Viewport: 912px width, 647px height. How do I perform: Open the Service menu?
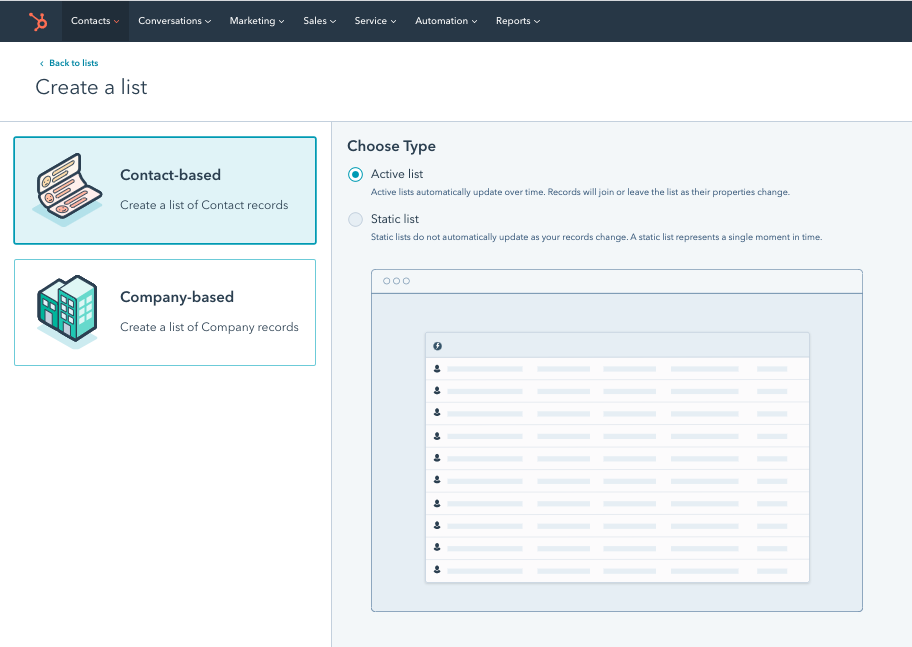[375, 20]
